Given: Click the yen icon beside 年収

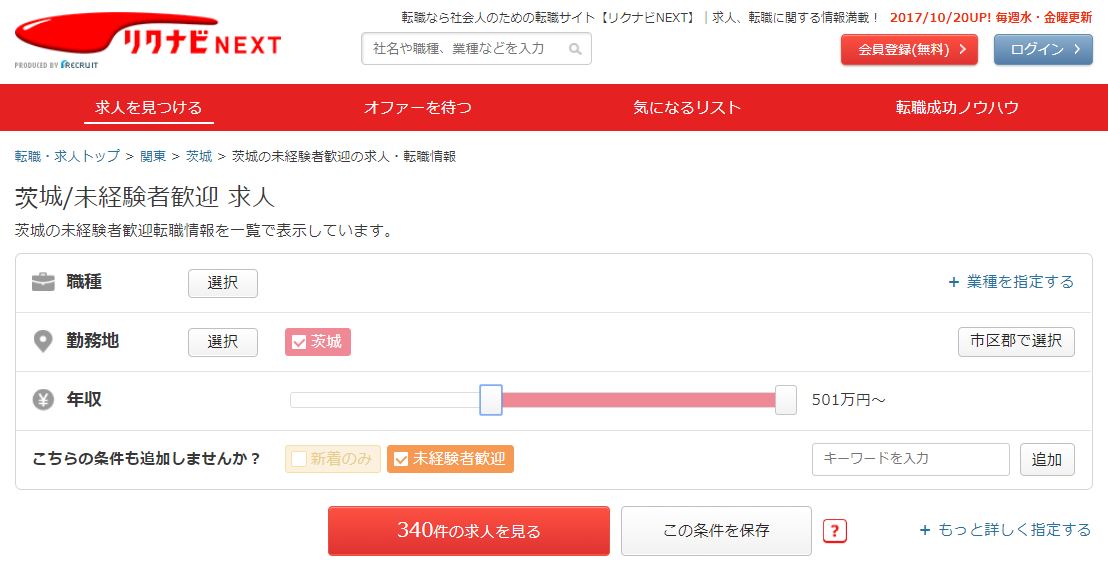Looking at the screenshot, I should [43, 400].
